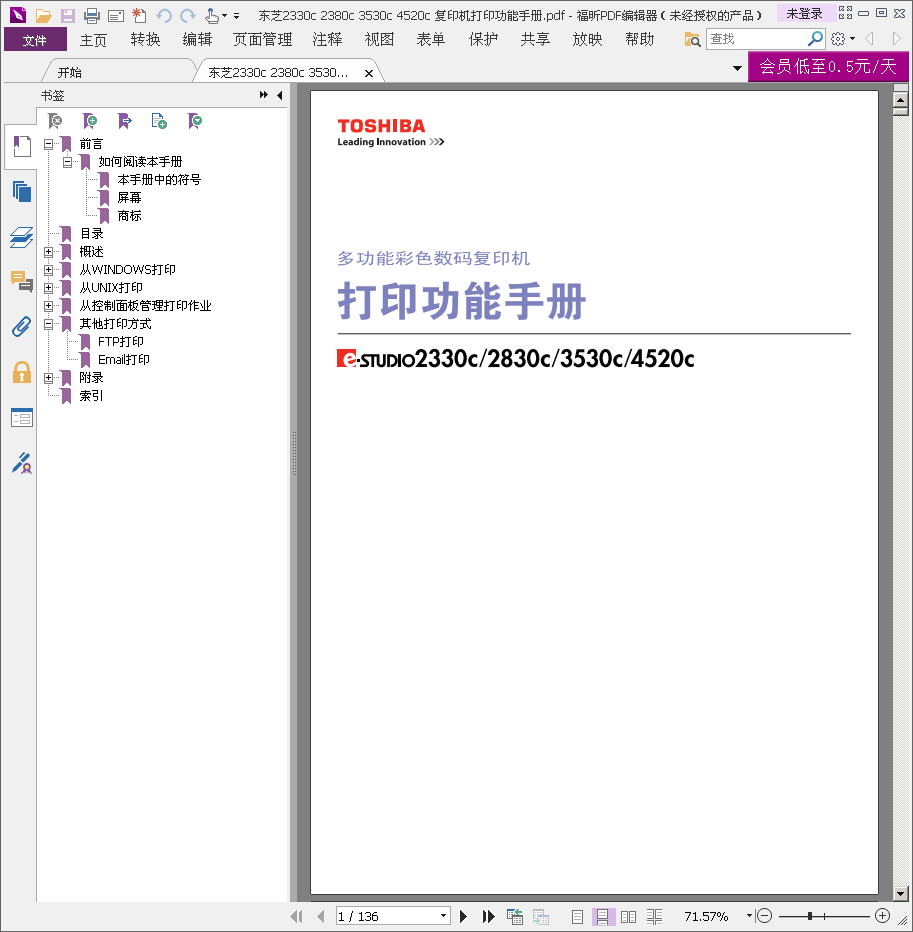
Task: Go to the FTP打印 bookmark
Action: [x=121, y=342]
